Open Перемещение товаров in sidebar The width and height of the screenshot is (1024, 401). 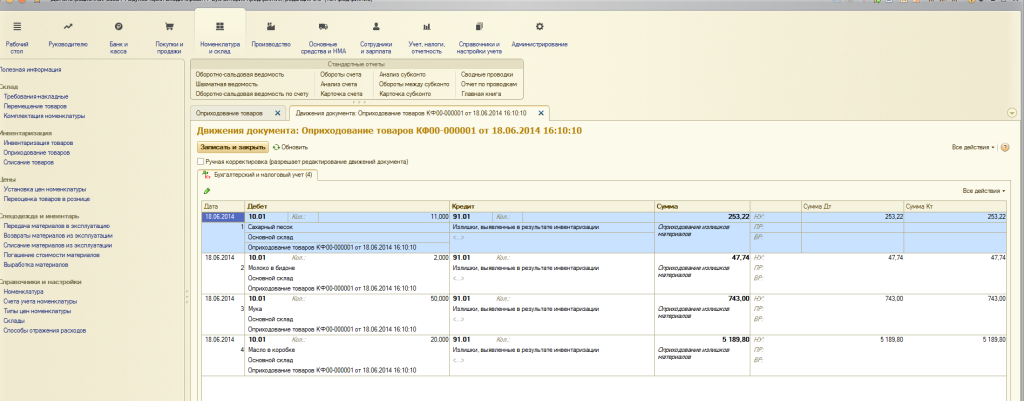35,106
